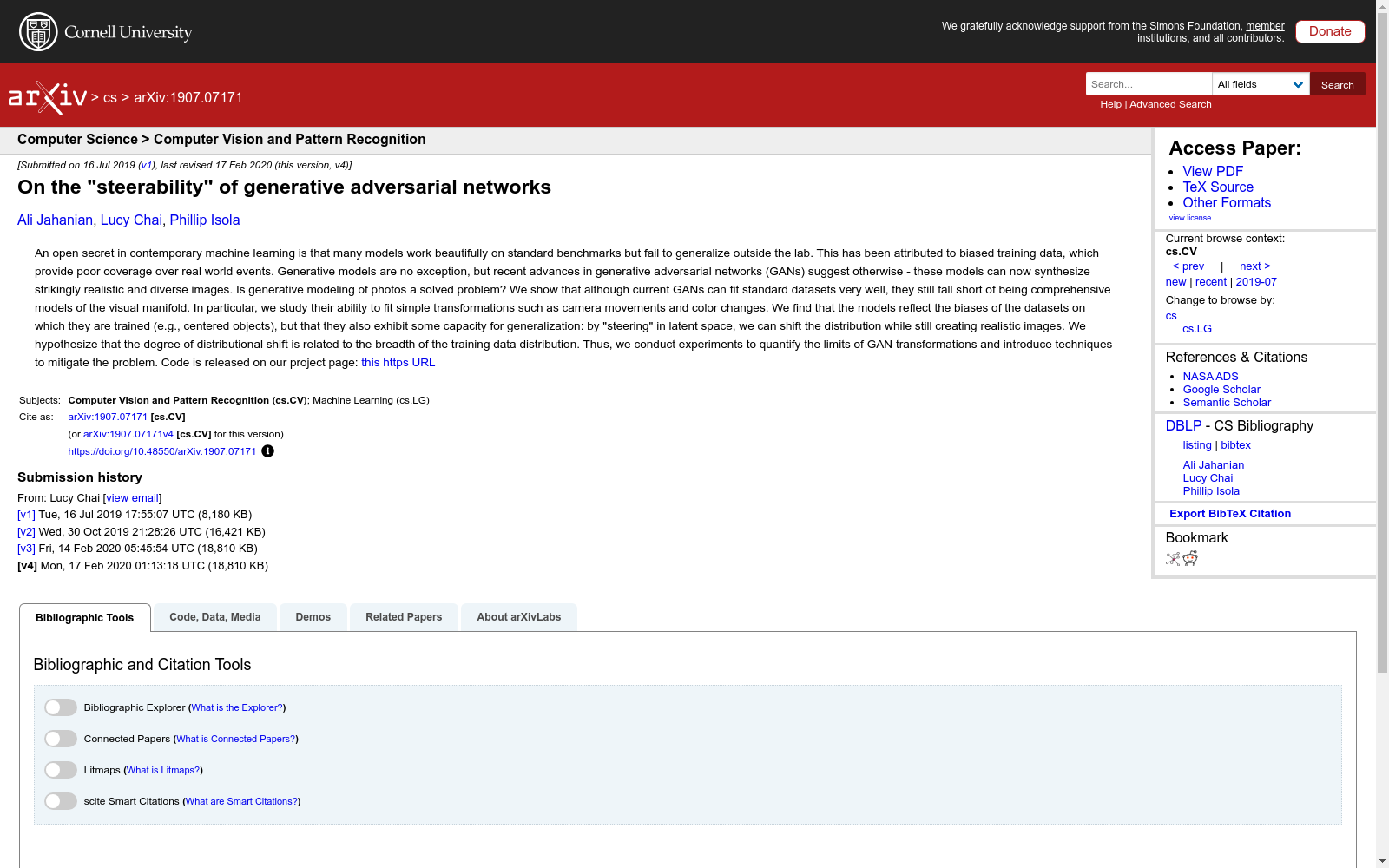
Task: Click Help link under search
Action: coord(1110,104)
